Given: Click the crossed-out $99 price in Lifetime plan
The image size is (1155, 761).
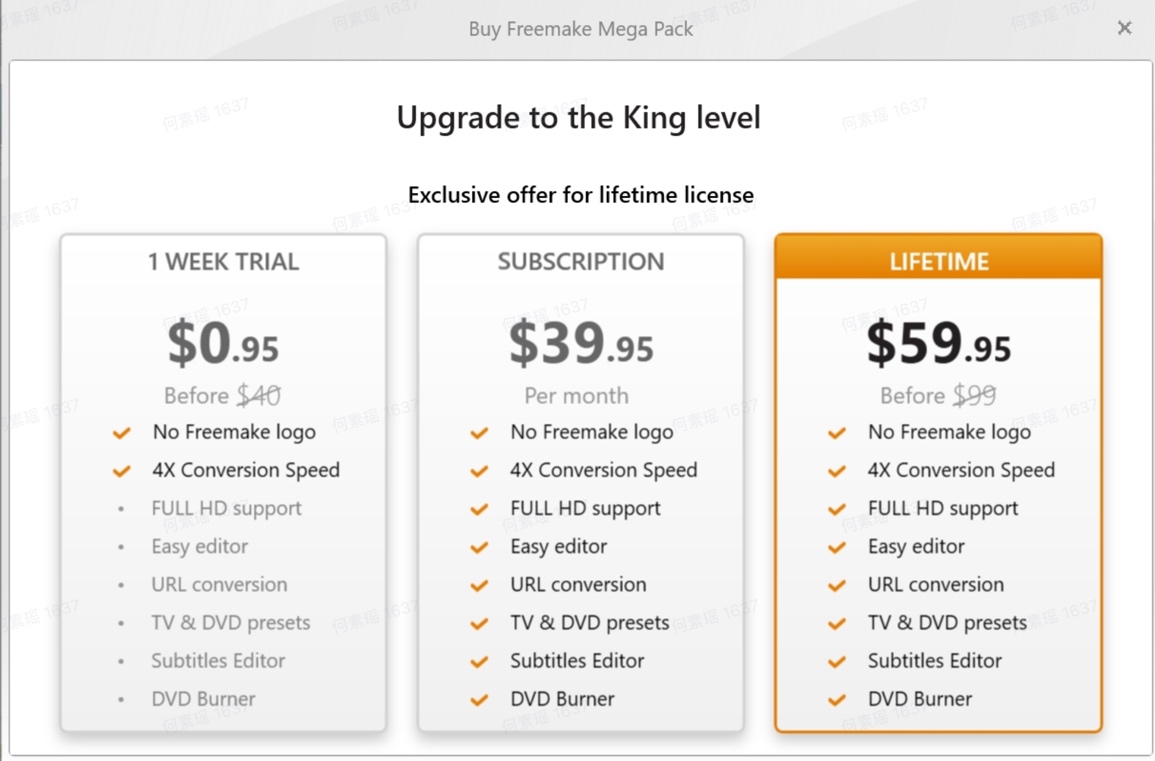Looking at the screenshot, I should [x=975, y=396].
